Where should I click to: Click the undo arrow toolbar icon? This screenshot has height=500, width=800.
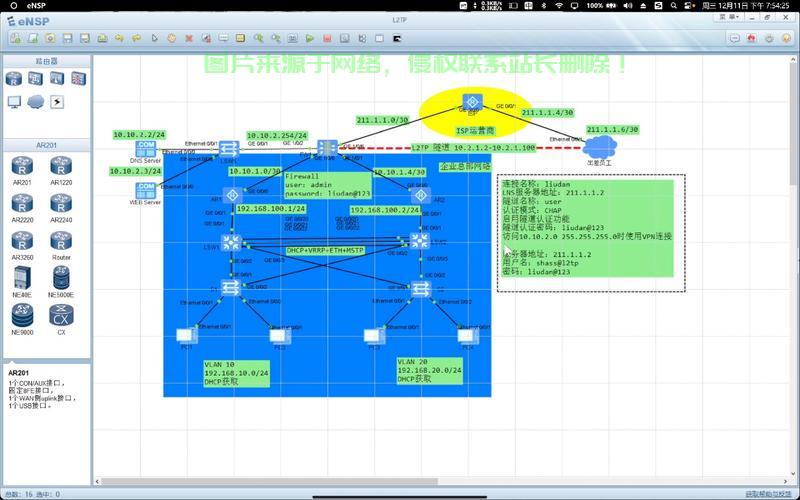pos(119,38)
